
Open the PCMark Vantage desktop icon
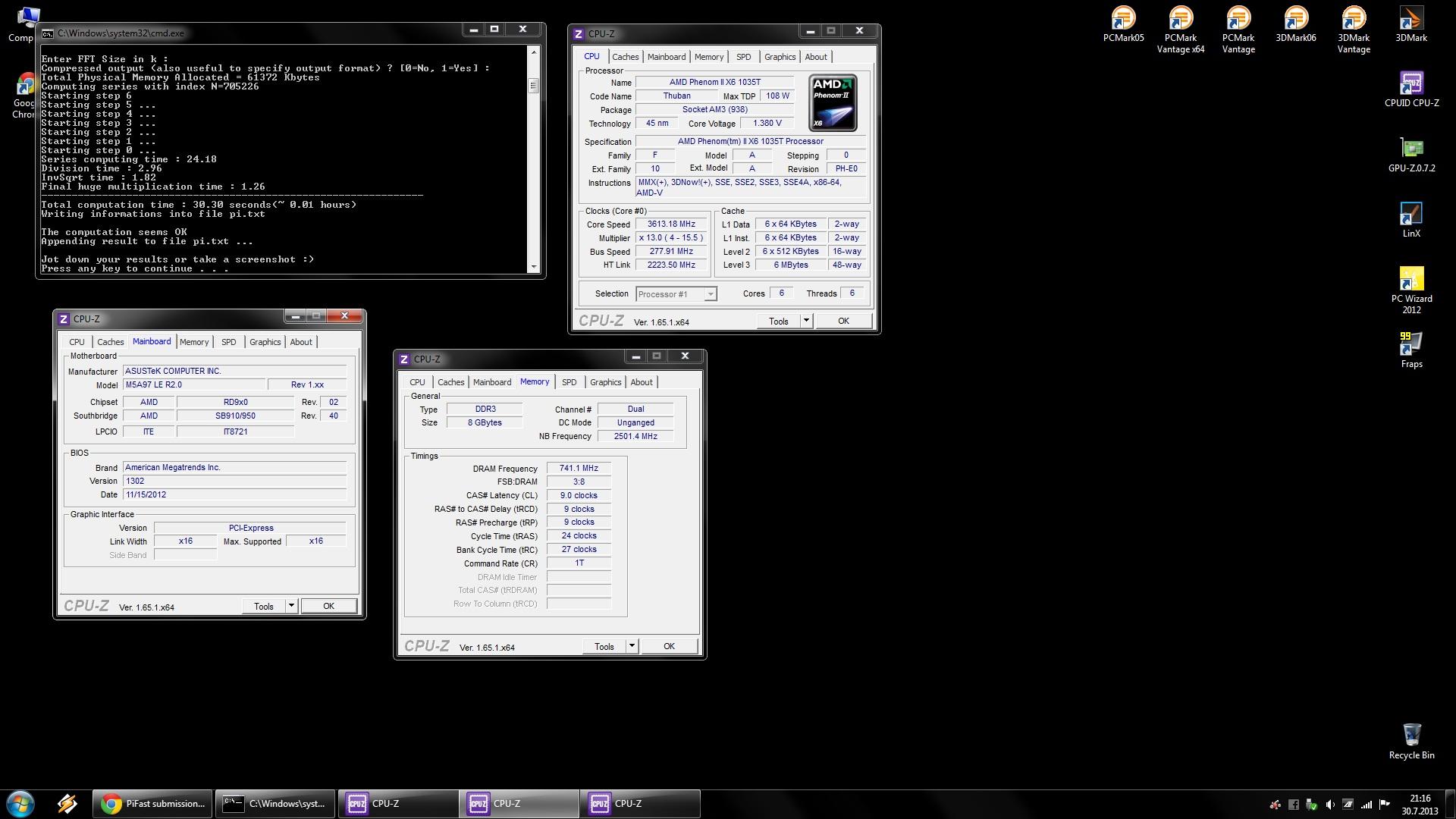[1238, 30]
